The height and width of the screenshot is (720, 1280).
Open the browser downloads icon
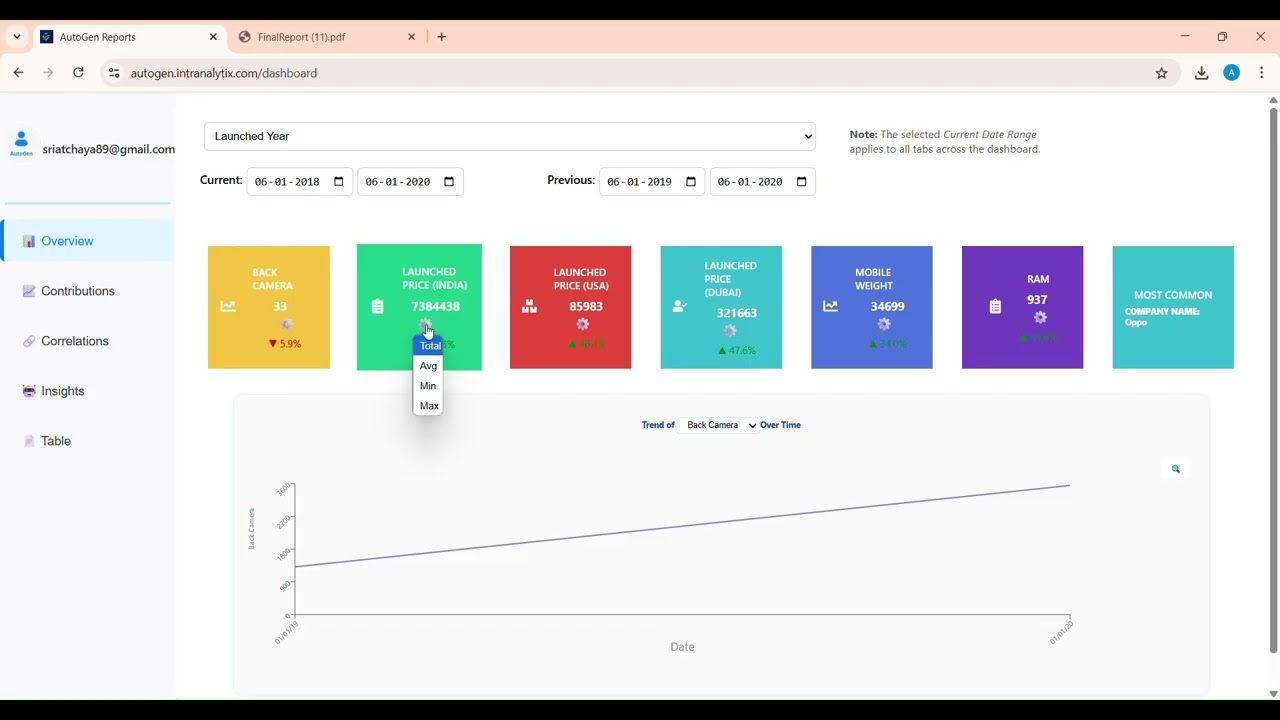click(x=1202, y=73)
